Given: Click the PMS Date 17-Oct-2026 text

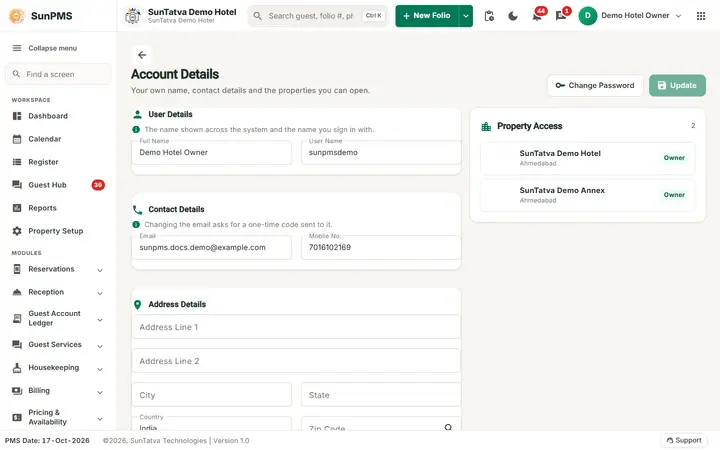Looking at the screenshot, I should point(47,440).
